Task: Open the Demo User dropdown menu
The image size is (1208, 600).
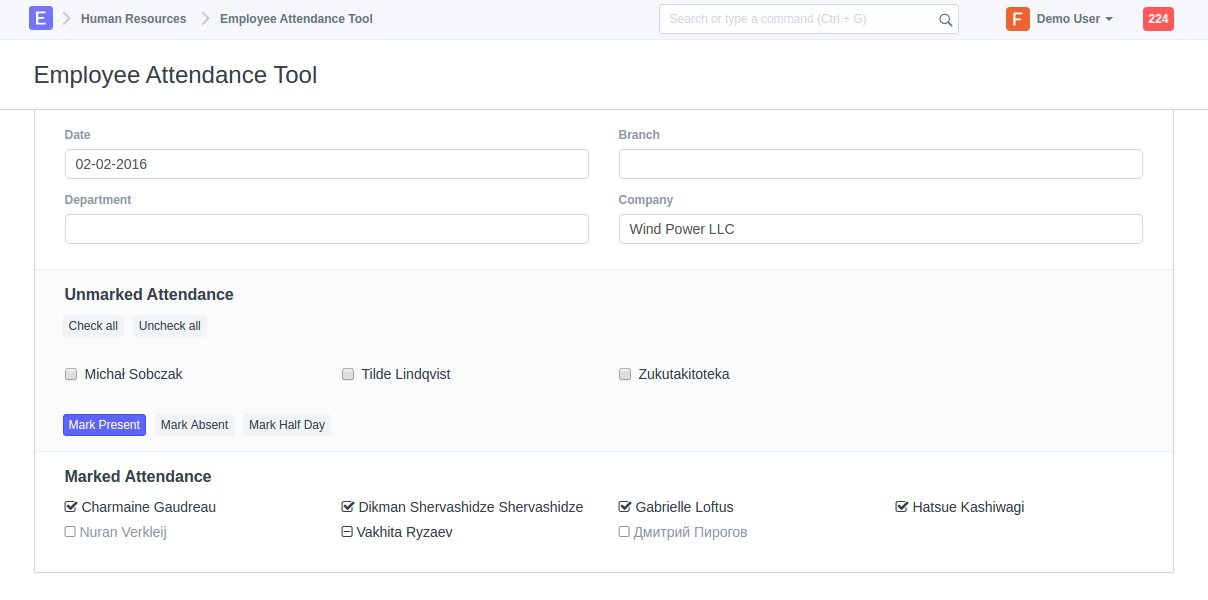Action: coord(1075,19)
